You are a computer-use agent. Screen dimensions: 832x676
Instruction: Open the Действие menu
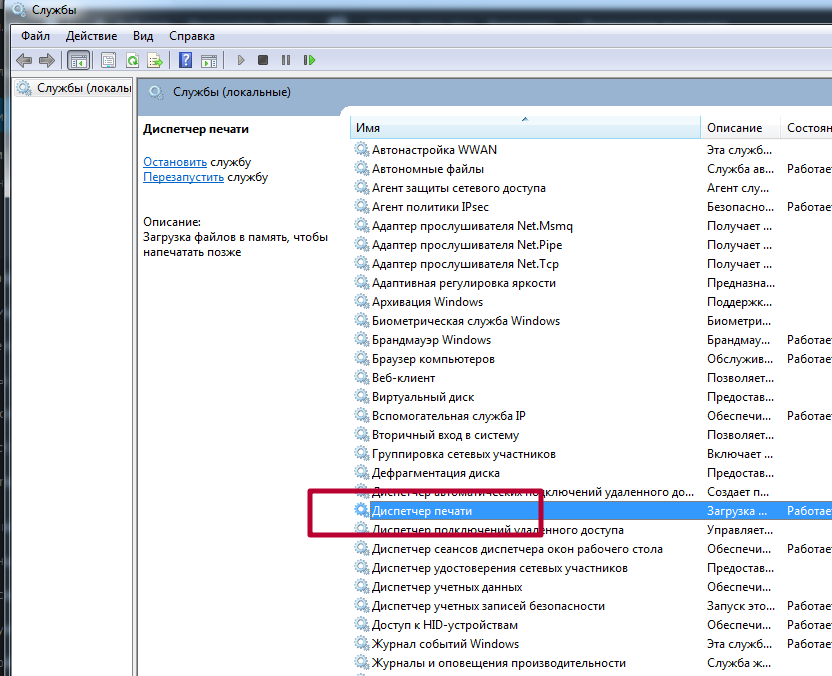pos(91,36)
